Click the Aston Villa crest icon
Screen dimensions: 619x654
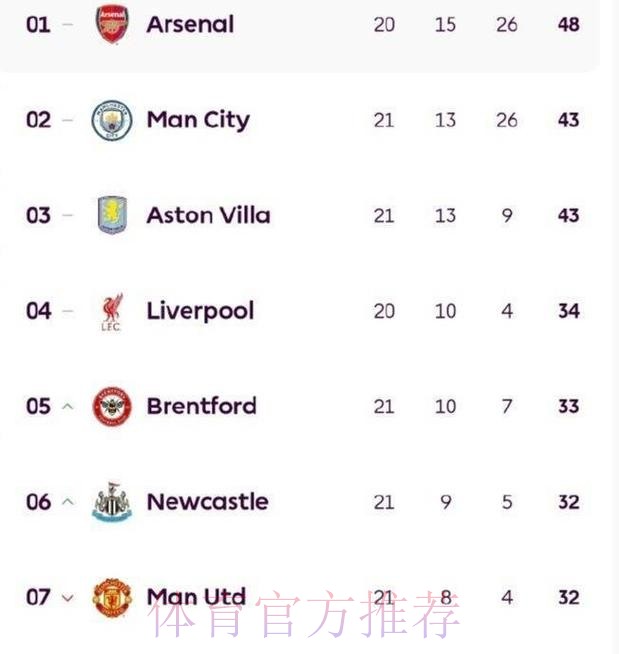(112, 215)
